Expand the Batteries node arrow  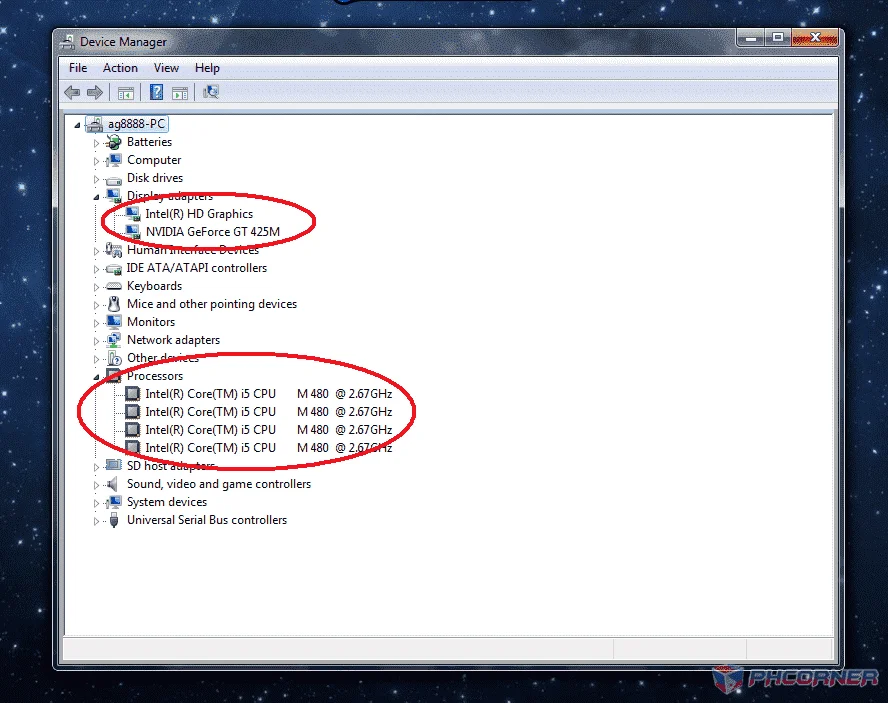tap(96, 143)
